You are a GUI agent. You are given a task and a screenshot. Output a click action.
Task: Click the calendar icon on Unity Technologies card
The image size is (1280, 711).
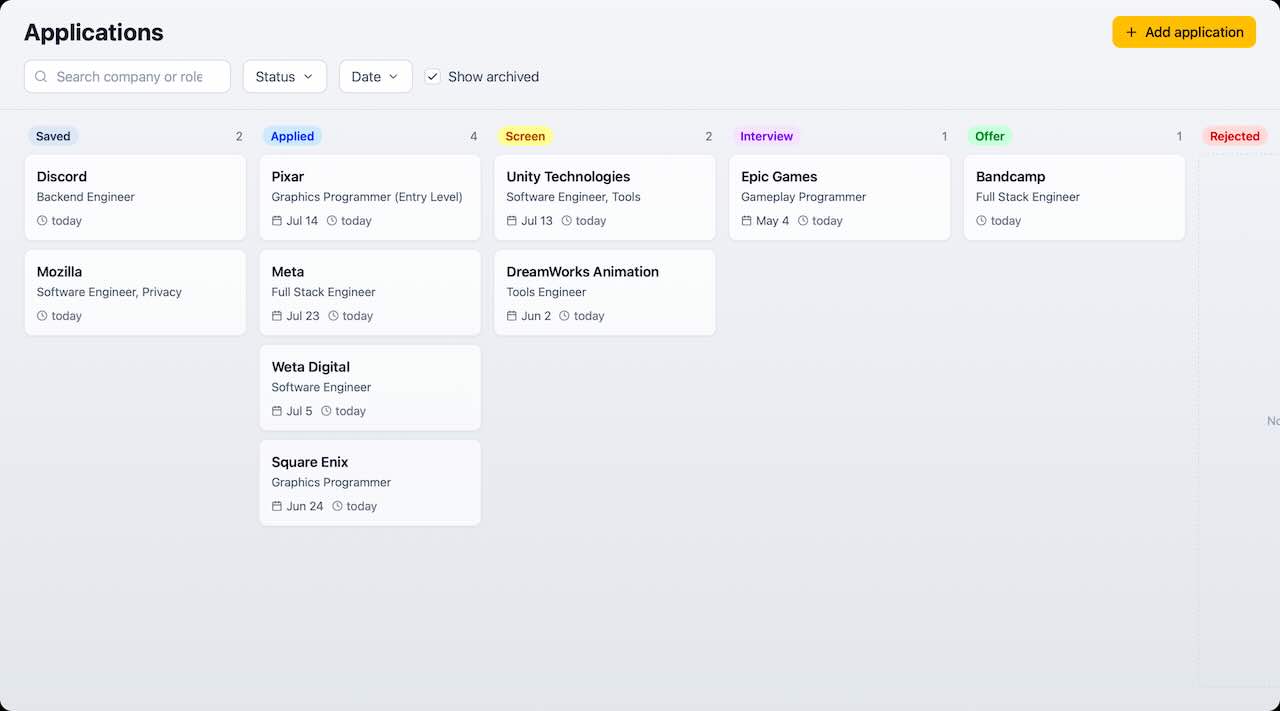point(512,221)
